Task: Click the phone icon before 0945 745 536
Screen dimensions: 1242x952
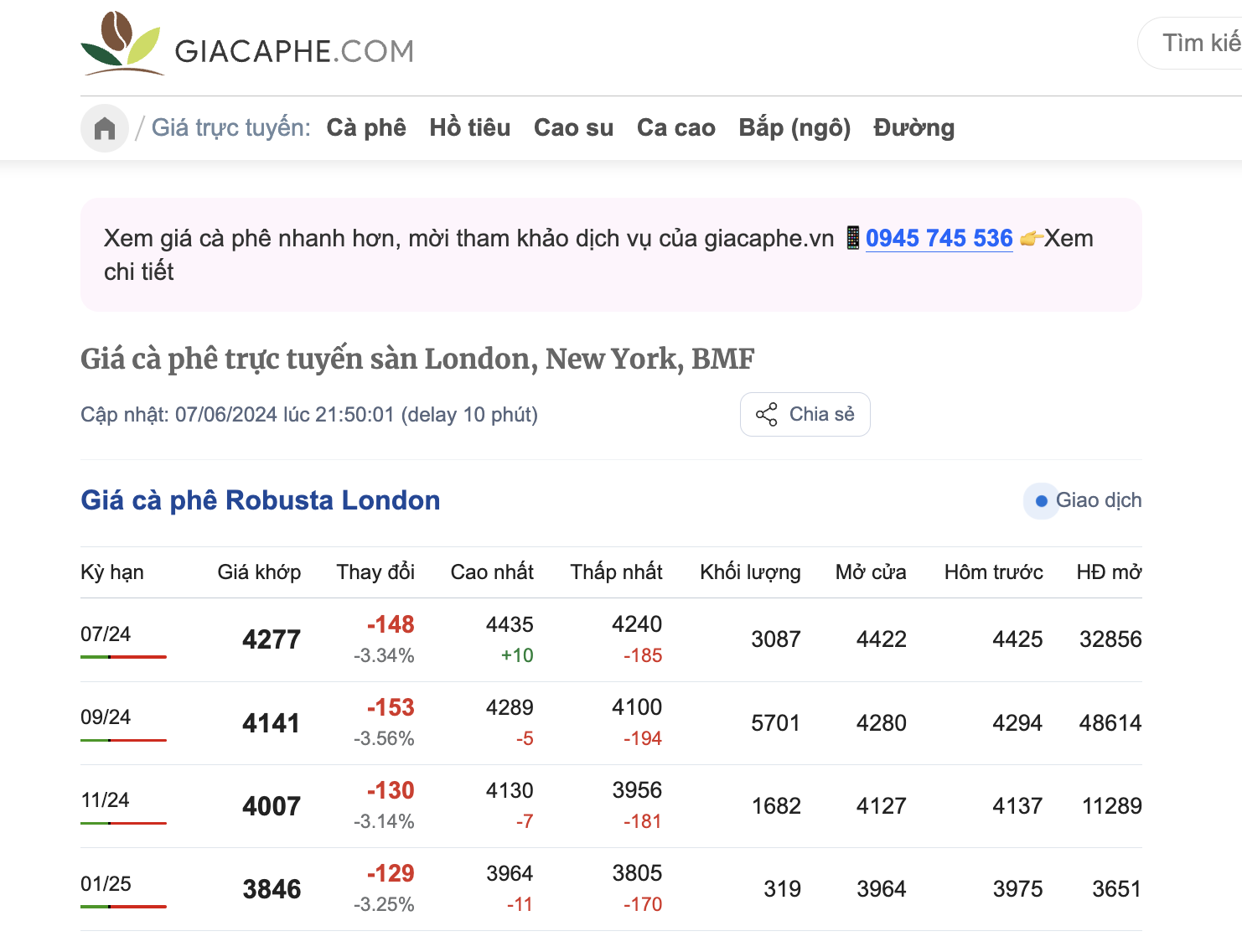Action: (852, 238)
